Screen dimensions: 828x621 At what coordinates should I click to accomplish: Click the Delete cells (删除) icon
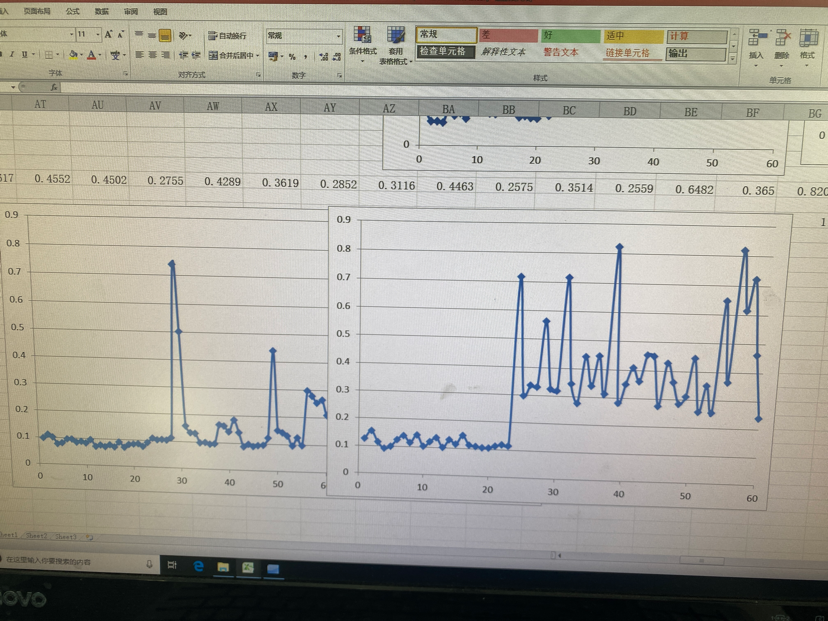click(x=782, y=42)
